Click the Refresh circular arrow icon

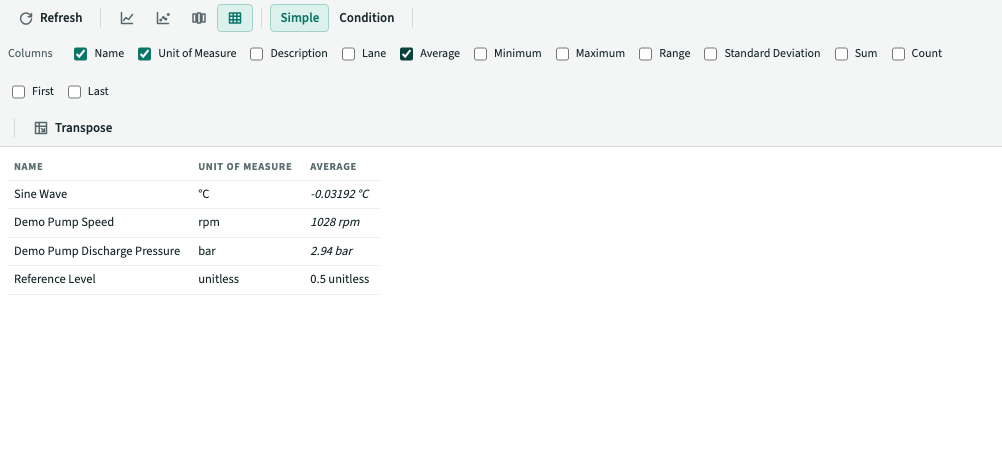26,18
